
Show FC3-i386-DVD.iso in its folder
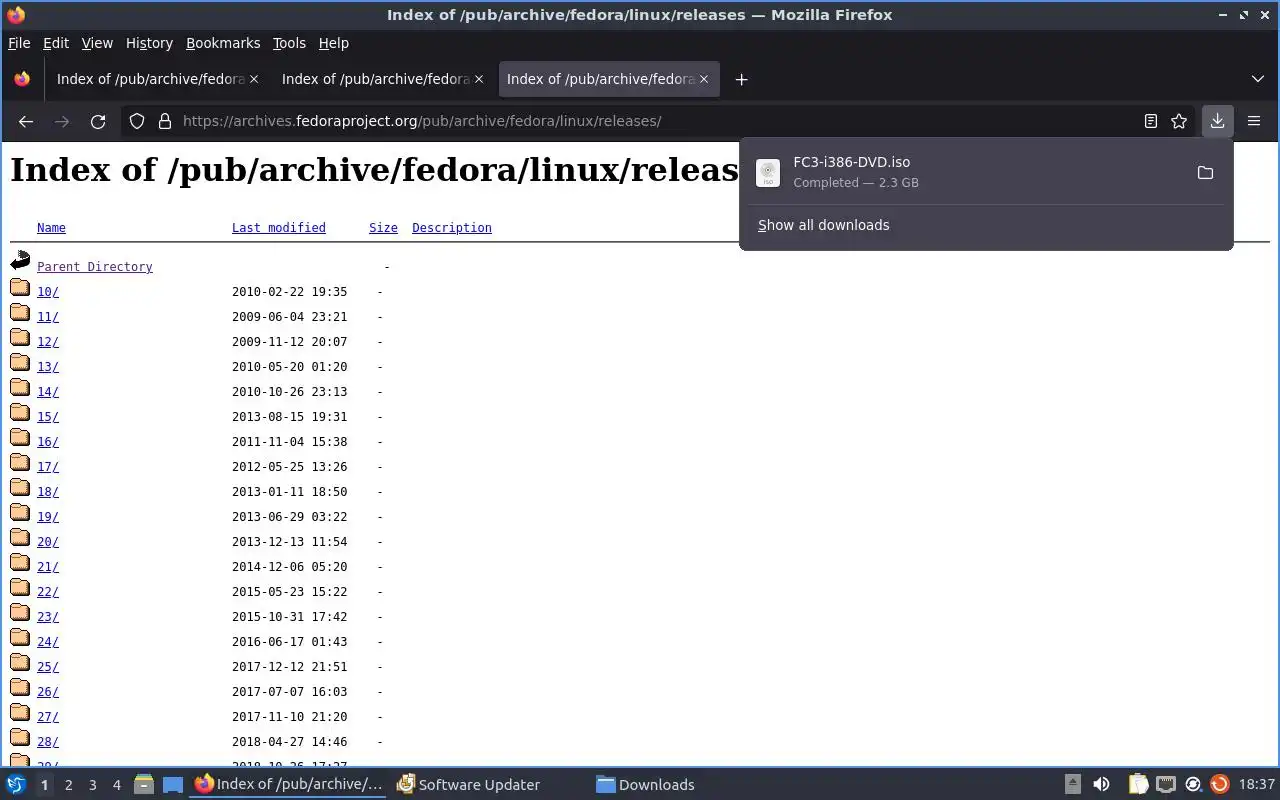point(1205,173)
